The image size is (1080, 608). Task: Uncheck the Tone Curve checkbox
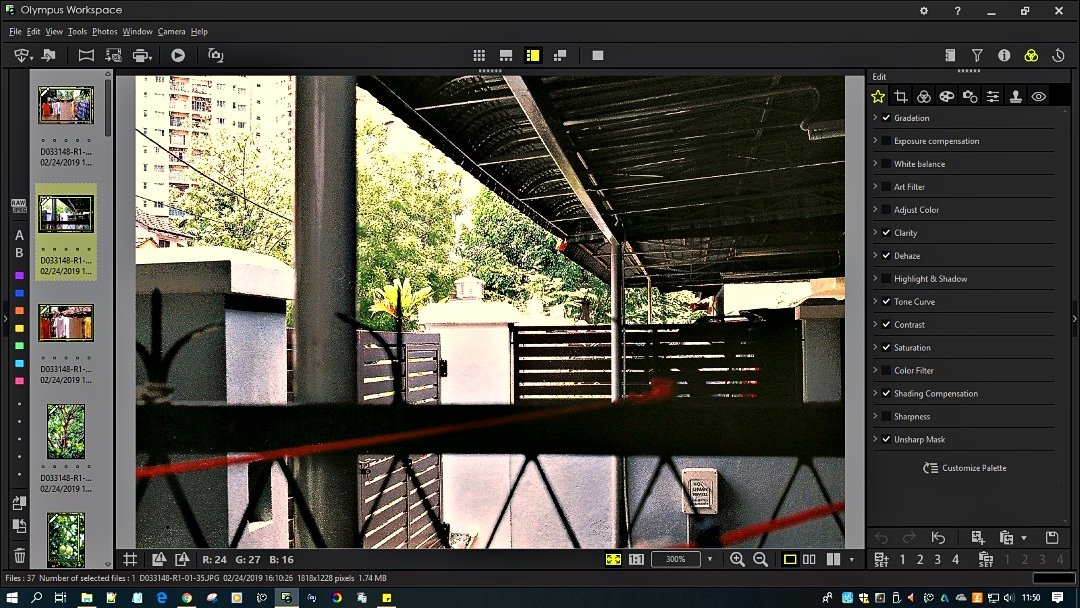[886, 302]
